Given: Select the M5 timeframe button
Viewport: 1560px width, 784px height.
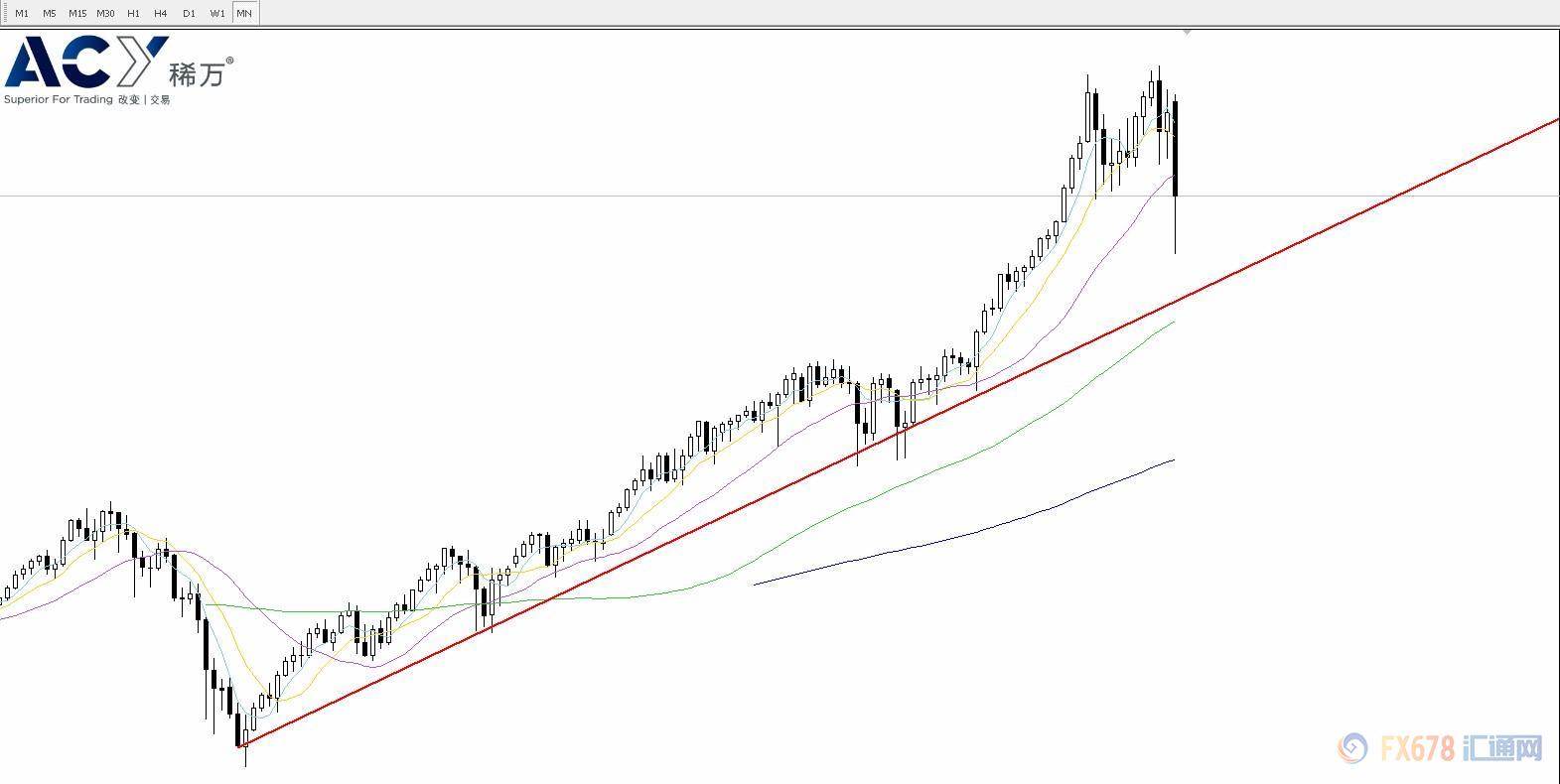Looking at the screenshot, I should (x=50, y=13).
